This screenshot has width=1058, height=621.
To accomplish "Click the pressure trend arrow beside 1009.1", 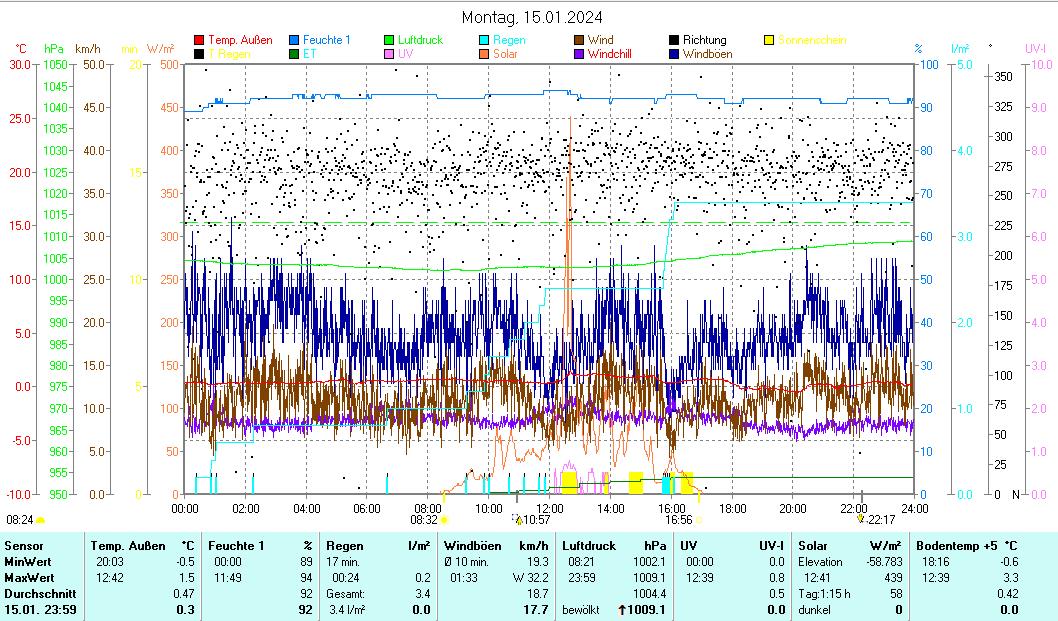I will [x=622, y=609].
